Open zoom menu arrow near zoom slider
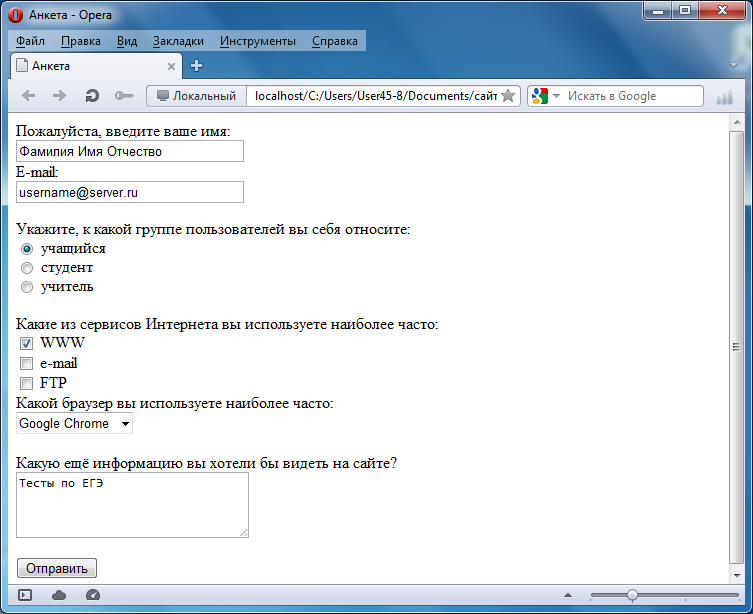 pyautogui.click(x=568, y=595)
